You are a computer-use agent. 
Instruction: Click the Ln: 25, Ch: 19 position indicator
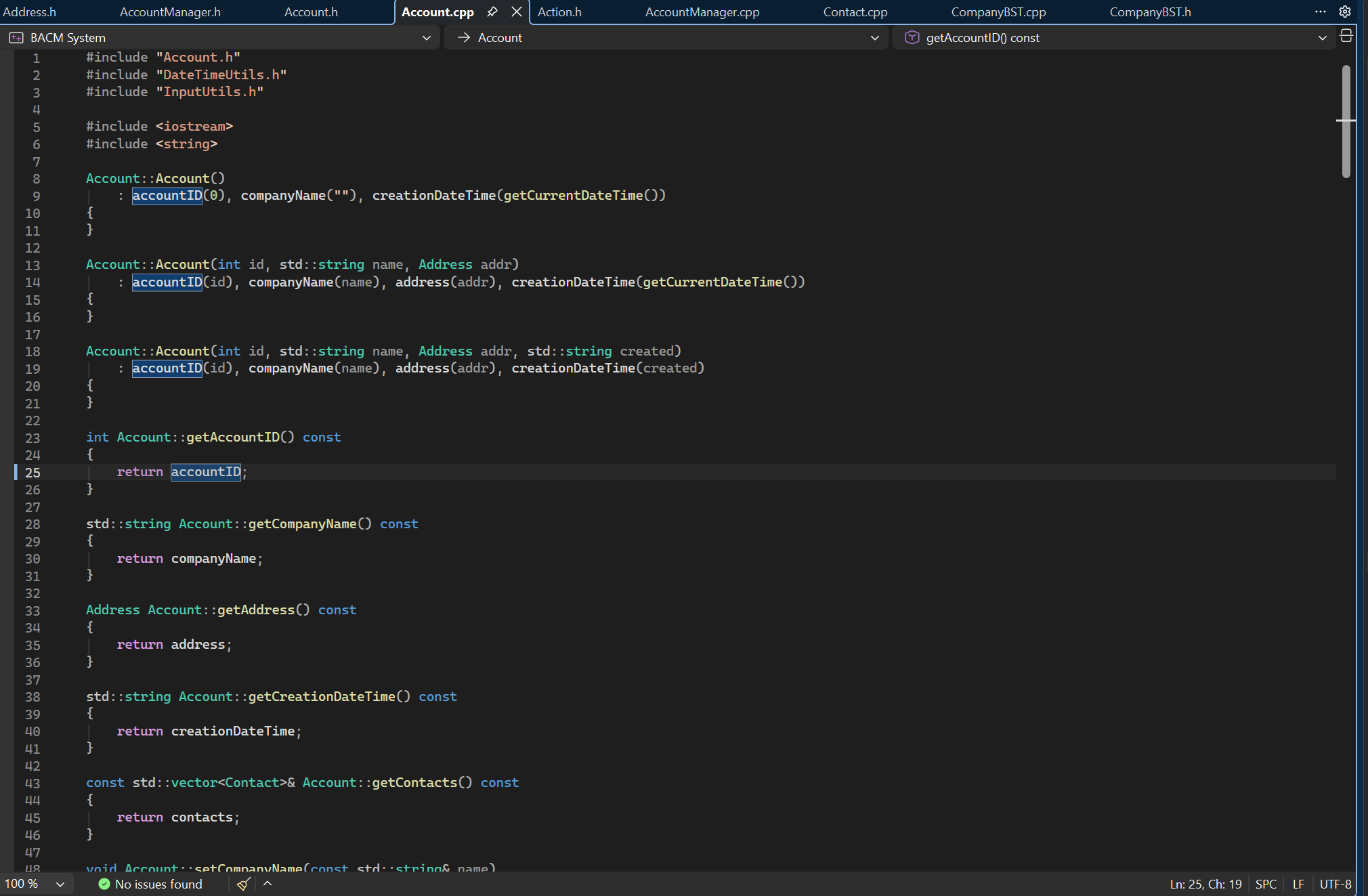1205,884
